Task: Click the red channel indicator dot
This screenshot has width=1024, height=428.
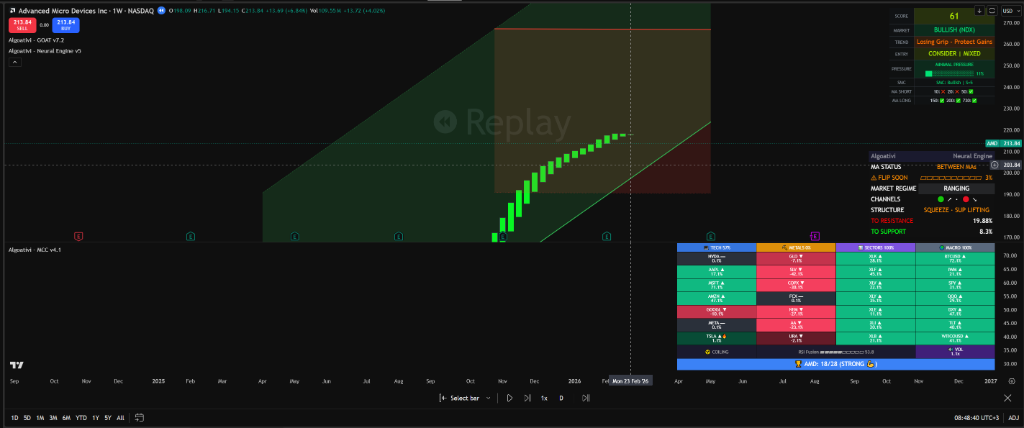Action: pos(966,199)
